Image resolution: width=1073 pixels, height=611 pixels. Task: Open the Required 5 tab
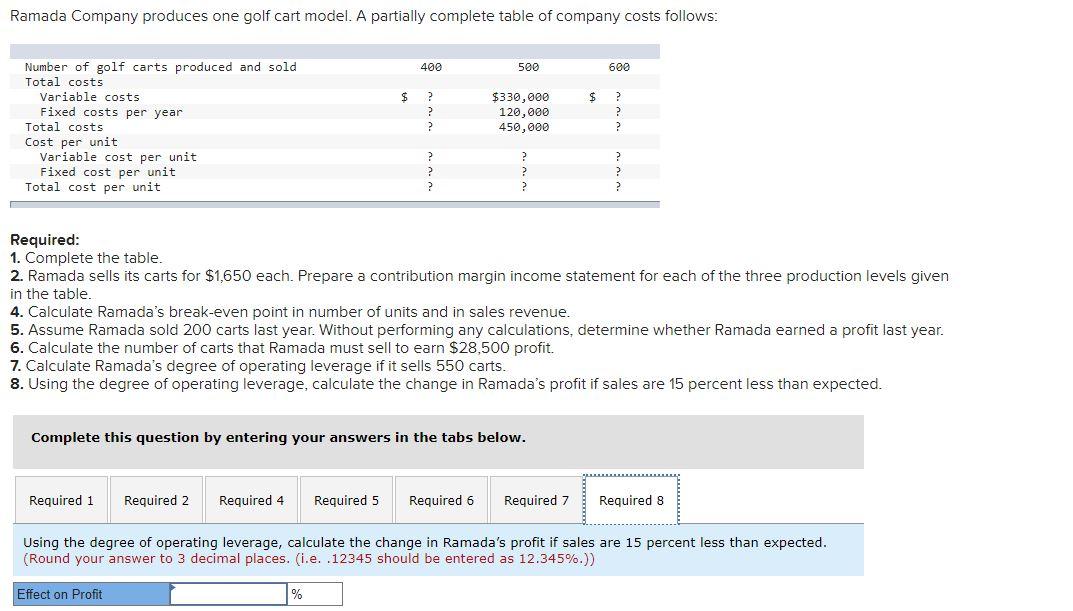pos(346,499)
